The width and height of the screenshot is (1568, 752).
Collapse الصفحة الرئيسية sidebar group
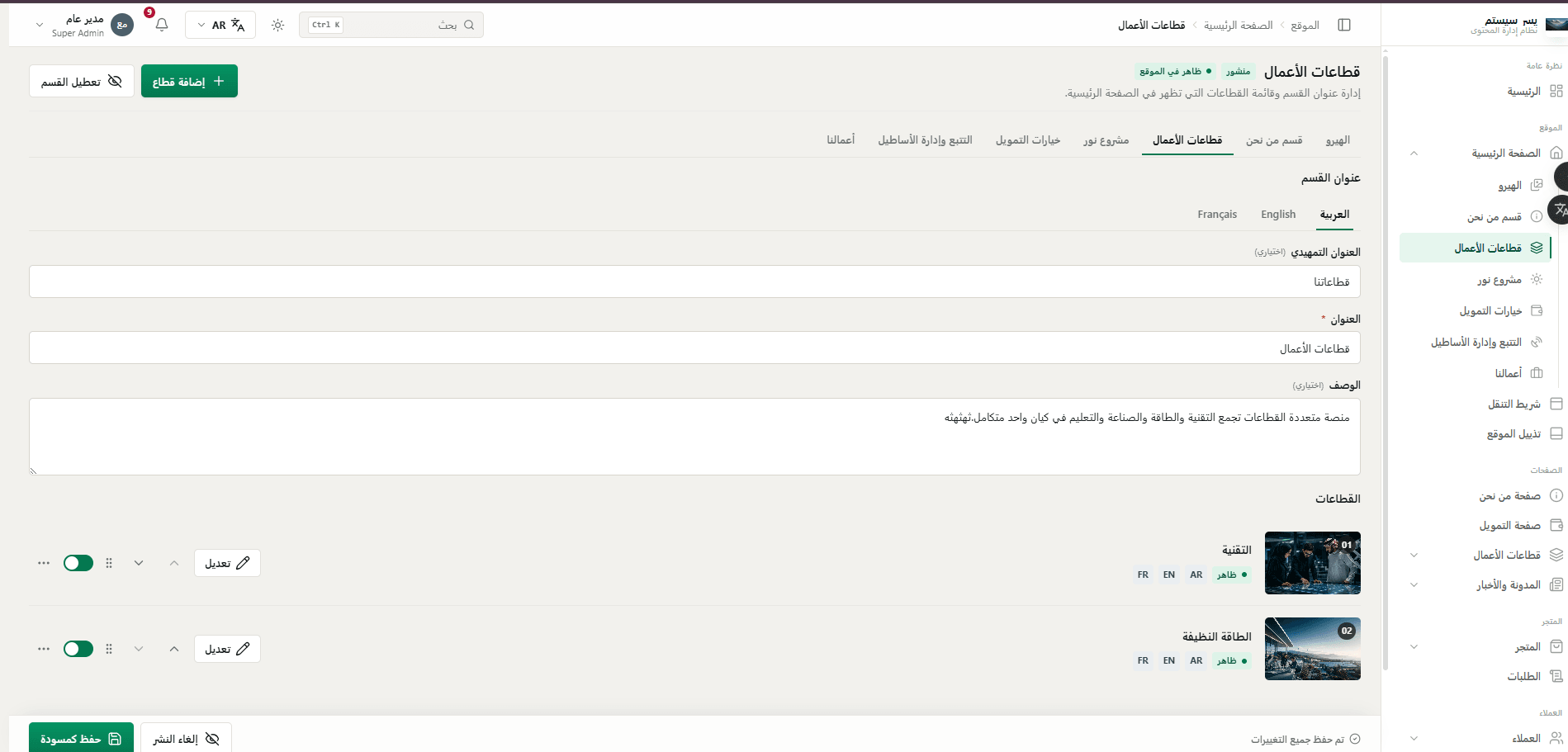(1414, 153)
